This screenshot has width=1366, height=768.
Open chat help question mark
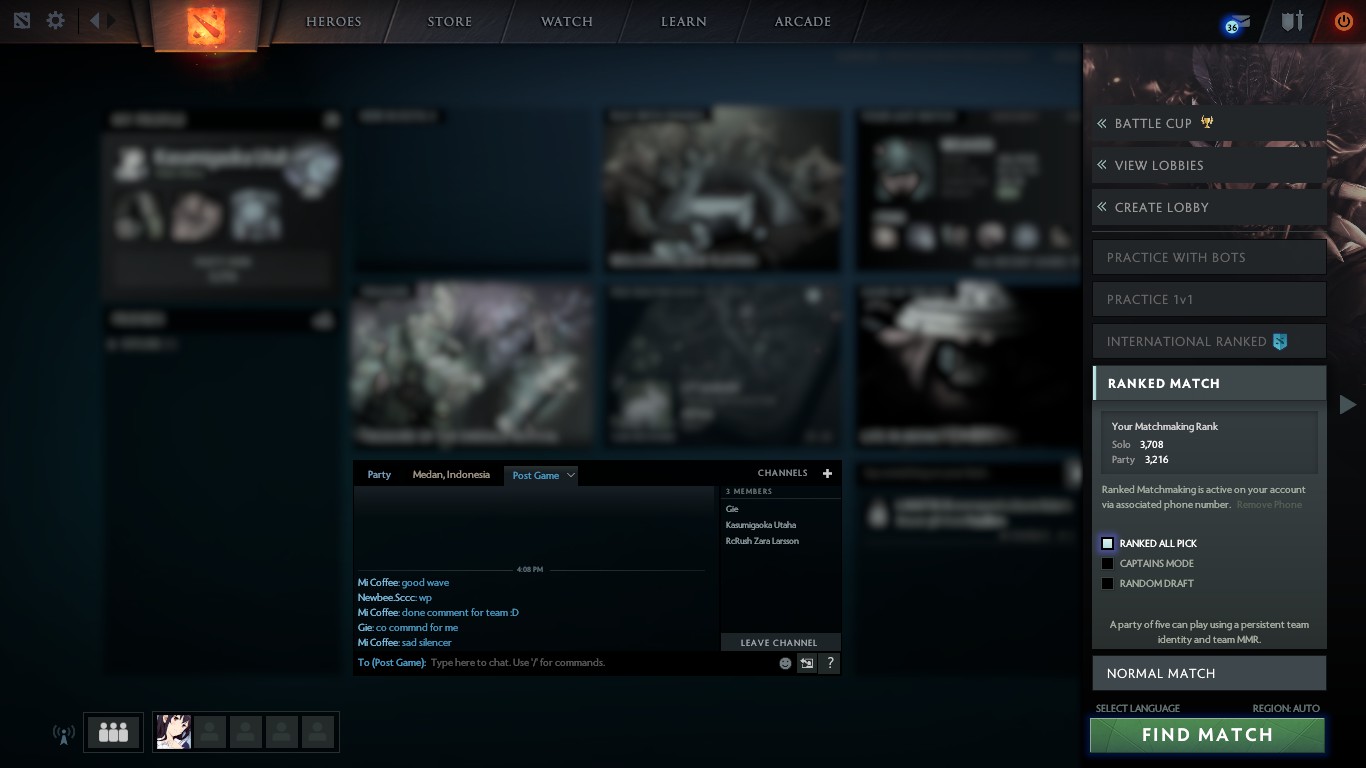point(830,663)
